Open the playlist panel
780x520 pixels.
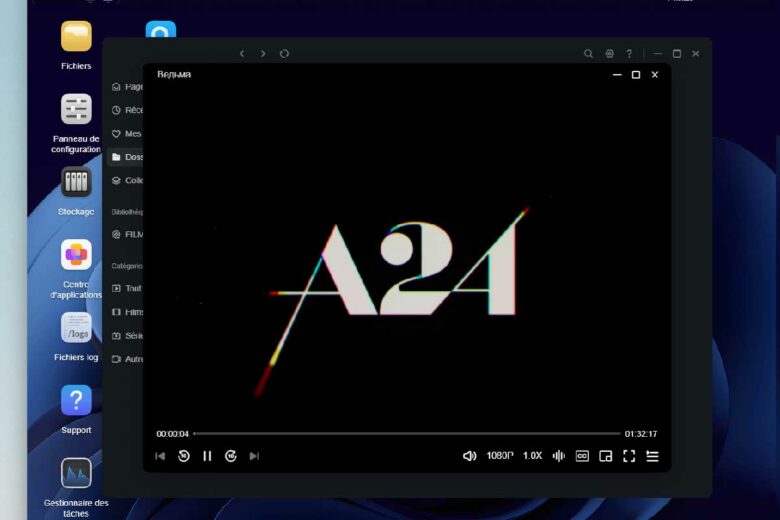point(652,456)
